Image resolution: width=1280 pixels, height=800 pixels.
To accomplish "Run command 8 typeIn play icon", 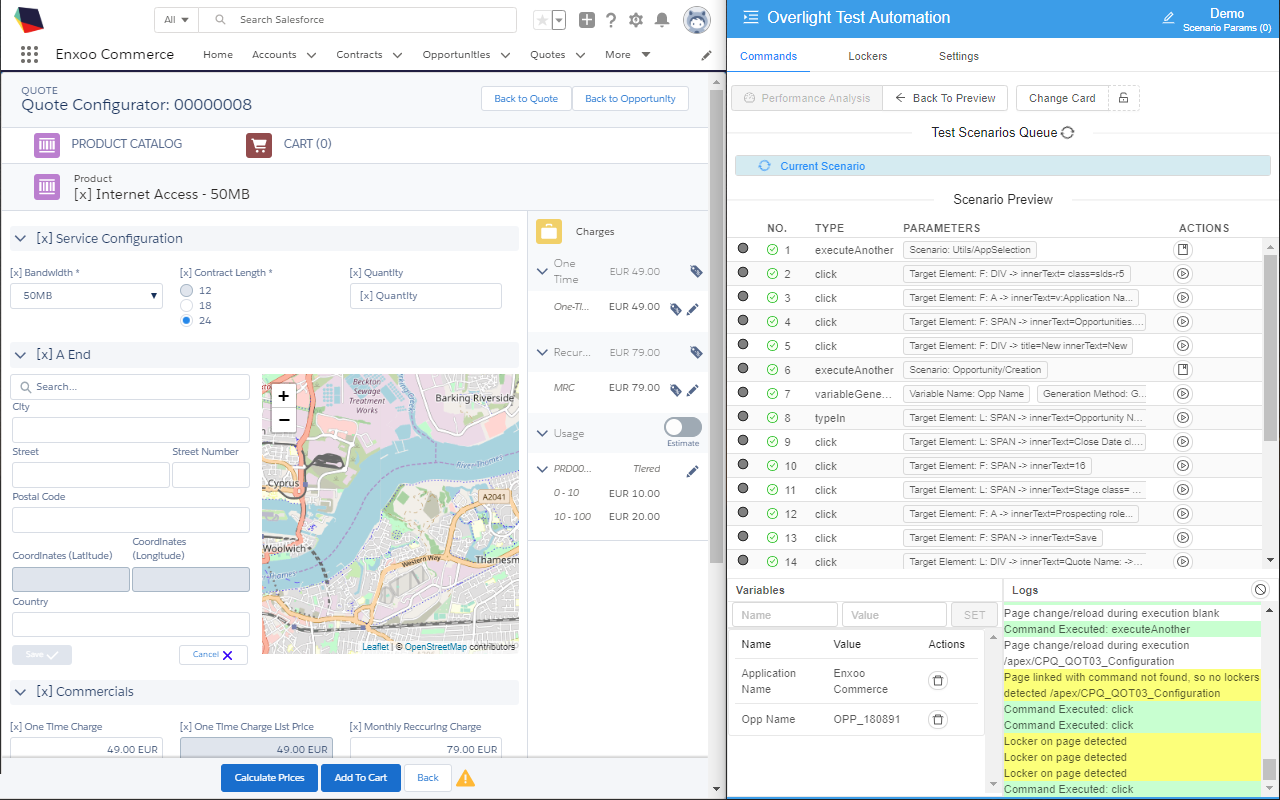I will (1183, 417).
